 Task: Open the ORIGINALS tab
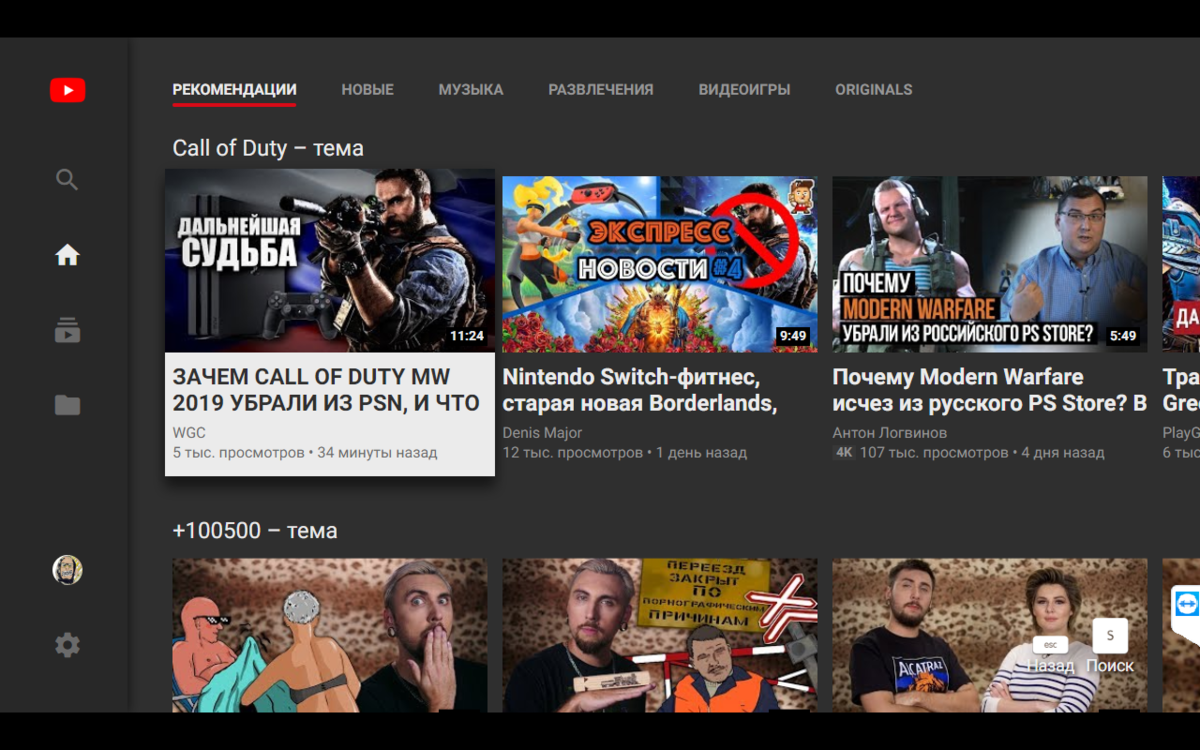[x=873, y=89]
